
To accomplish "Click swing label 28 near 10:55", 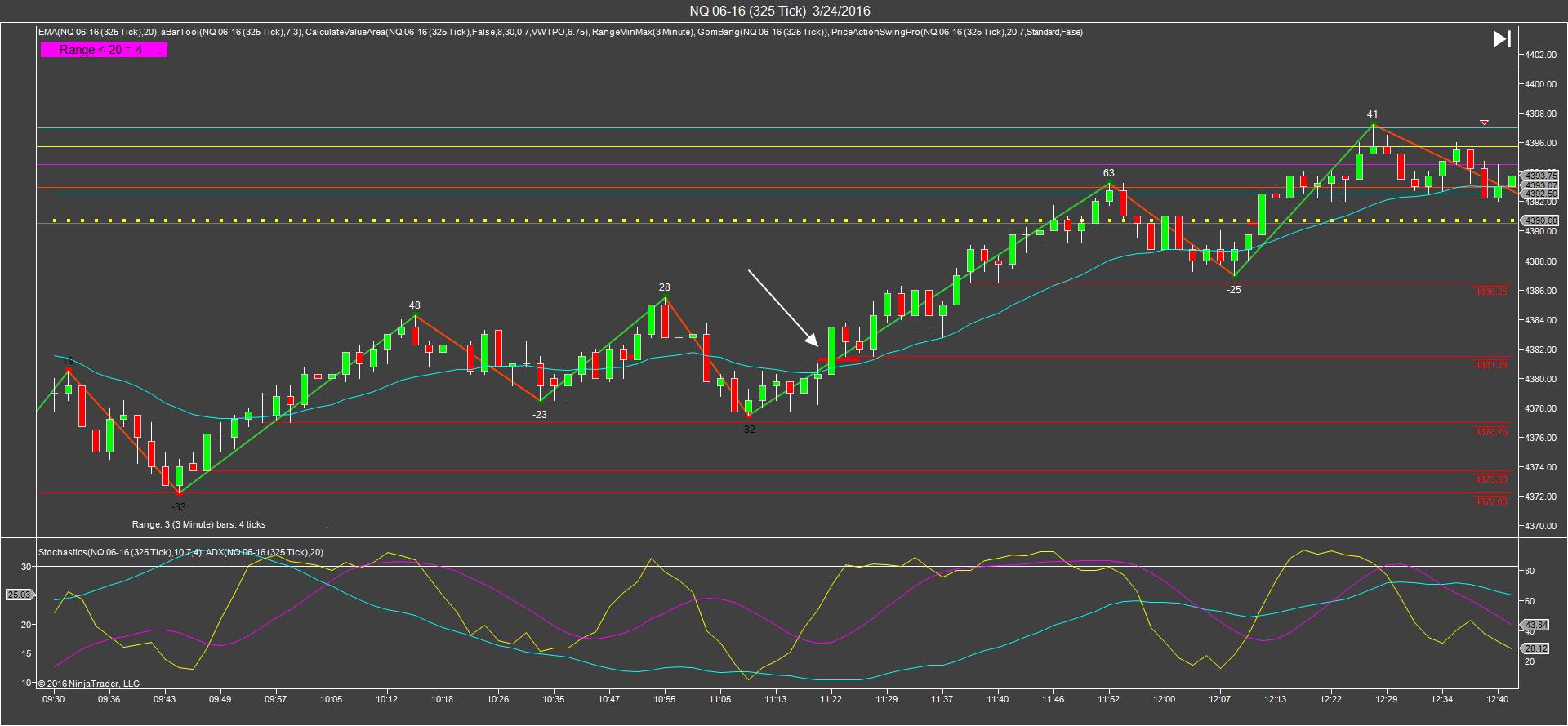I will [x=665, y=287].
